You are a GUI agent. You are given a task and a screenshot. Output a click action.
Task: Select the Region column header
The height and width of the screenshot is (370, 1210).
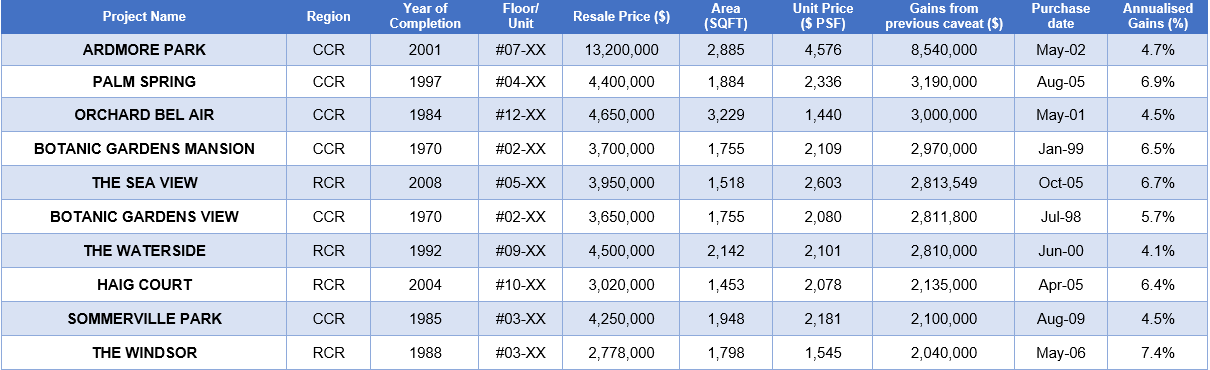pos(329,17)
